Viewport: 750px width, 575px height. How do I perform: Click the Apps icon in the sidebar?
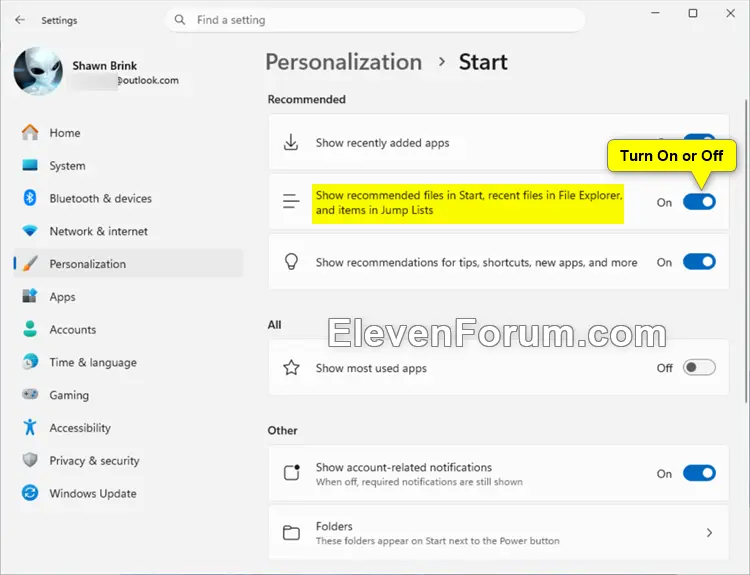[30, 296]
